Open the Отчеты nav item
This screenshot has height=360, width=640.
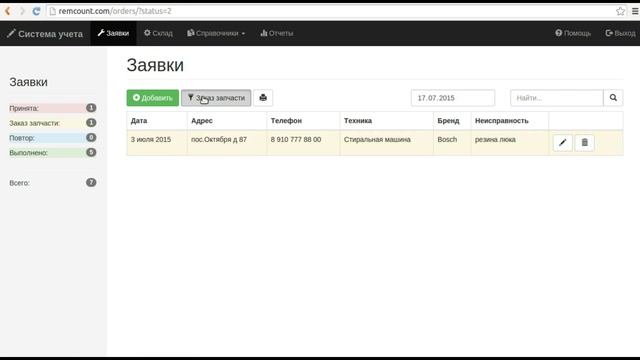(277, 33)
